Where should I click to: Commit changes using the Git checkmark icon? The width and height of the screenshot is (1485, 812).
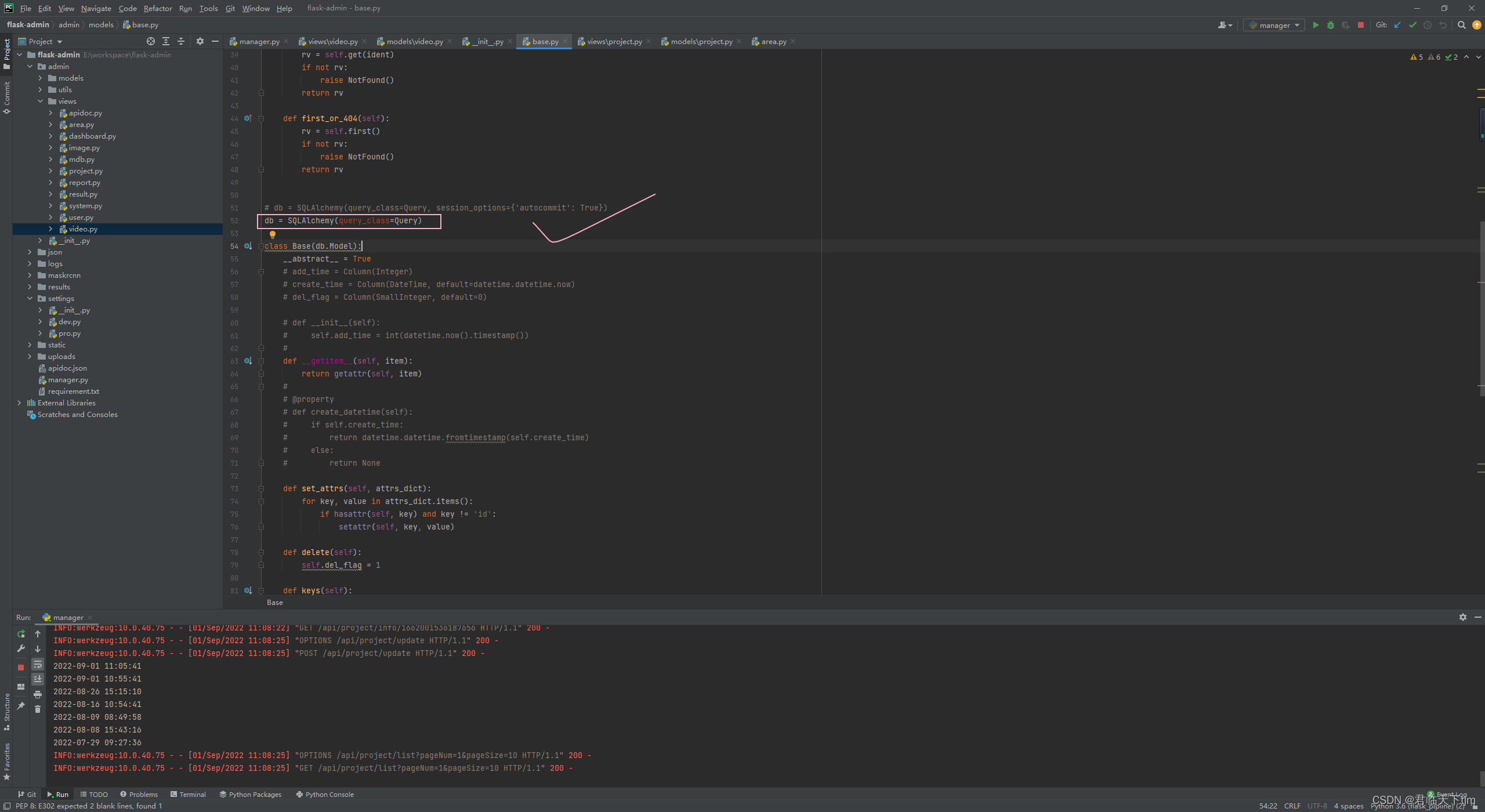pos(1412,25)
